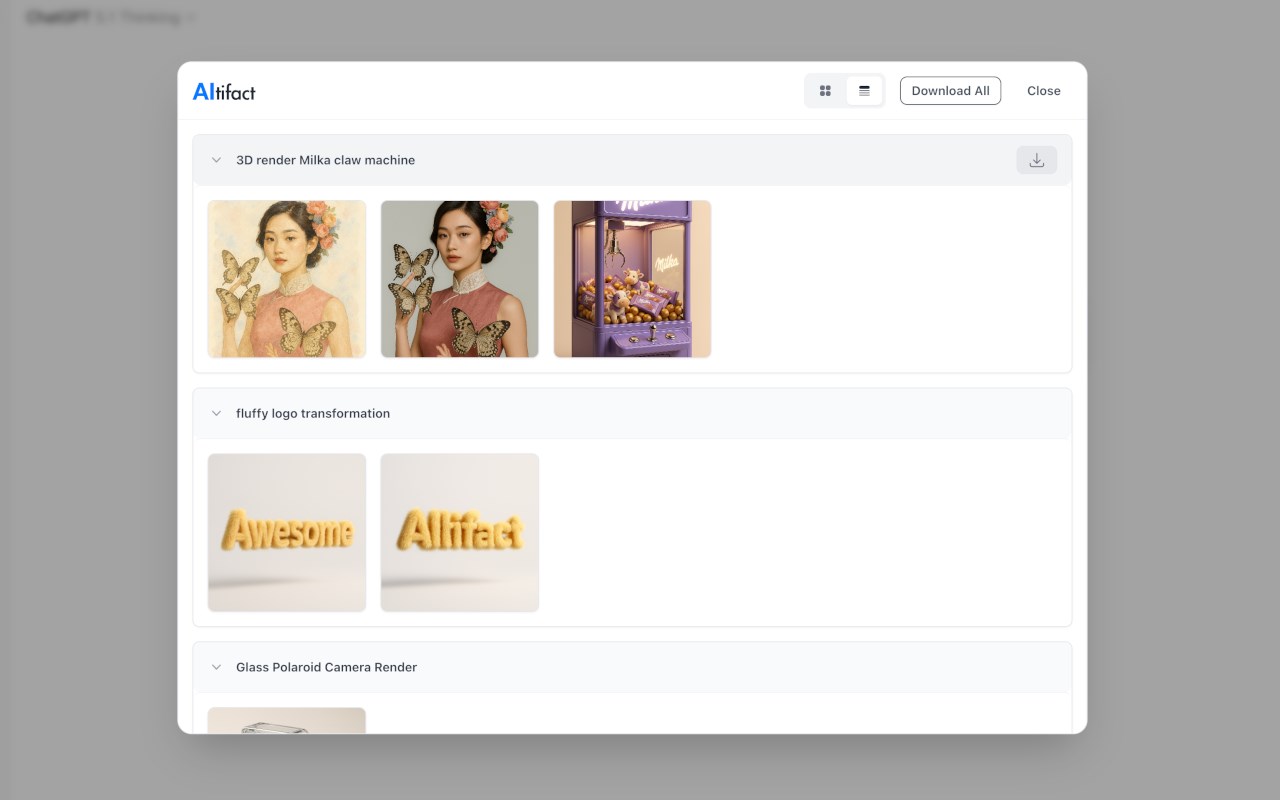Click the 'fluffy logo transformation' title

(x=313, y=413)
